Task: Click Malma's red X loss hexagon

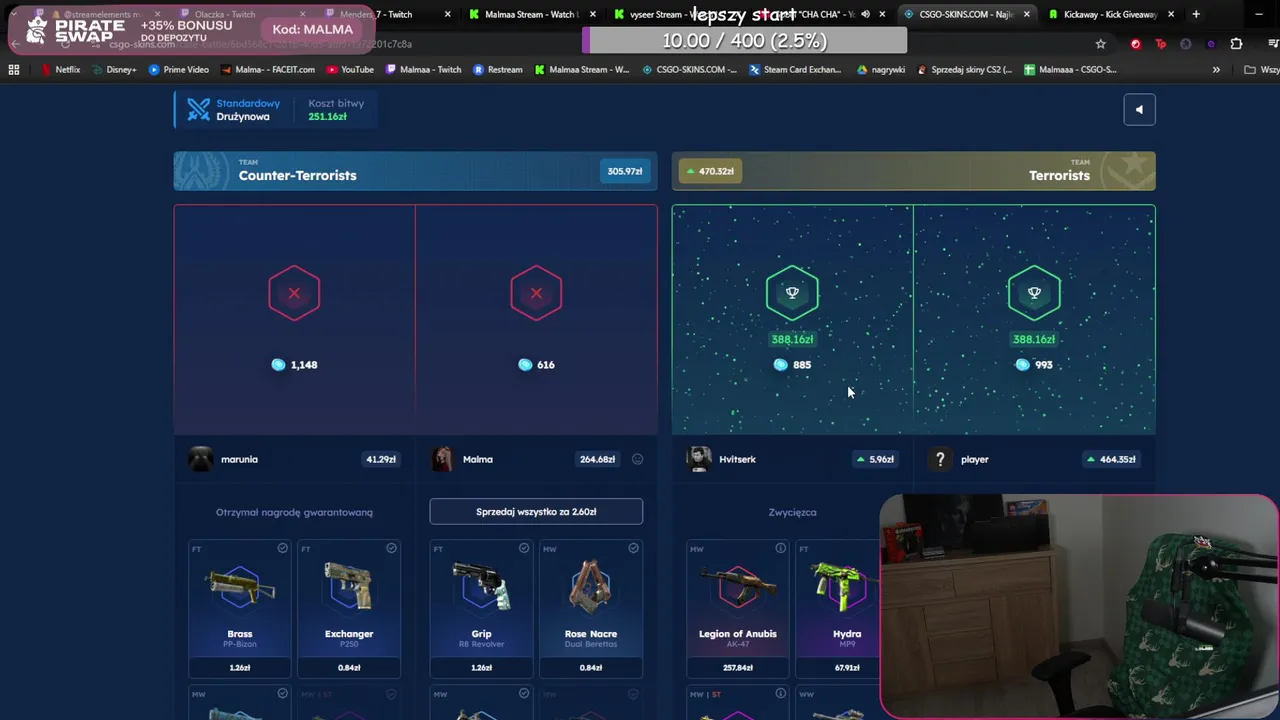Action: [x=536, y=293]
